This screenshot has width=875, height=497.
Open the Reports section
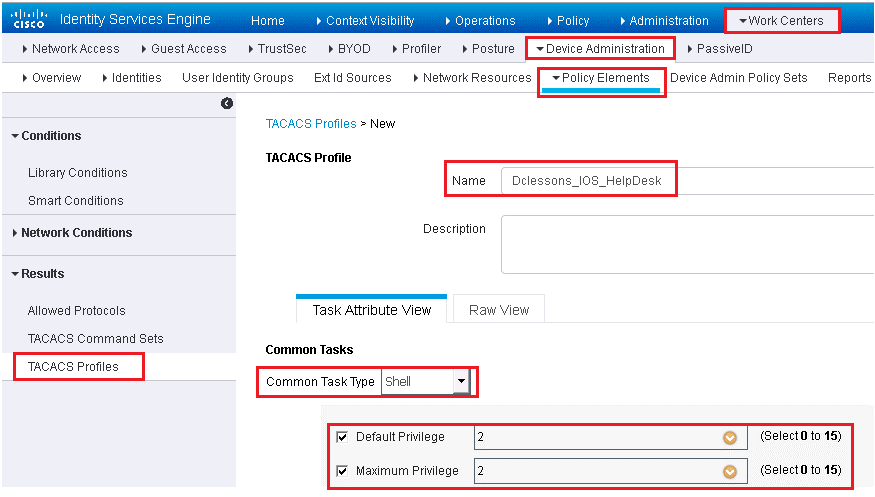pyautogui.click(x=849, y=78)
